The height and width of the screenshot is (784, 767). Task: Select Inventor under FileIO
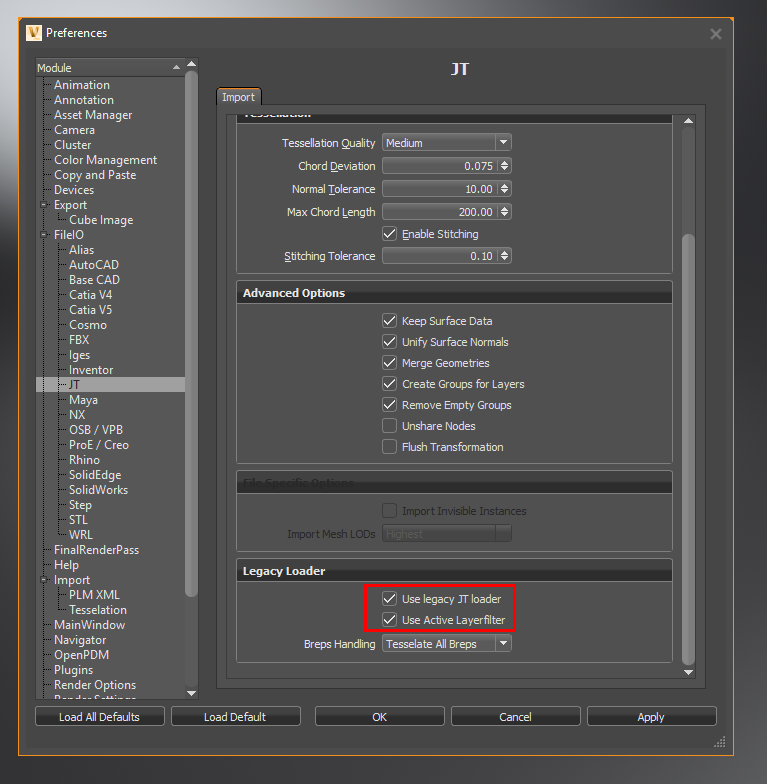(91, 370)
